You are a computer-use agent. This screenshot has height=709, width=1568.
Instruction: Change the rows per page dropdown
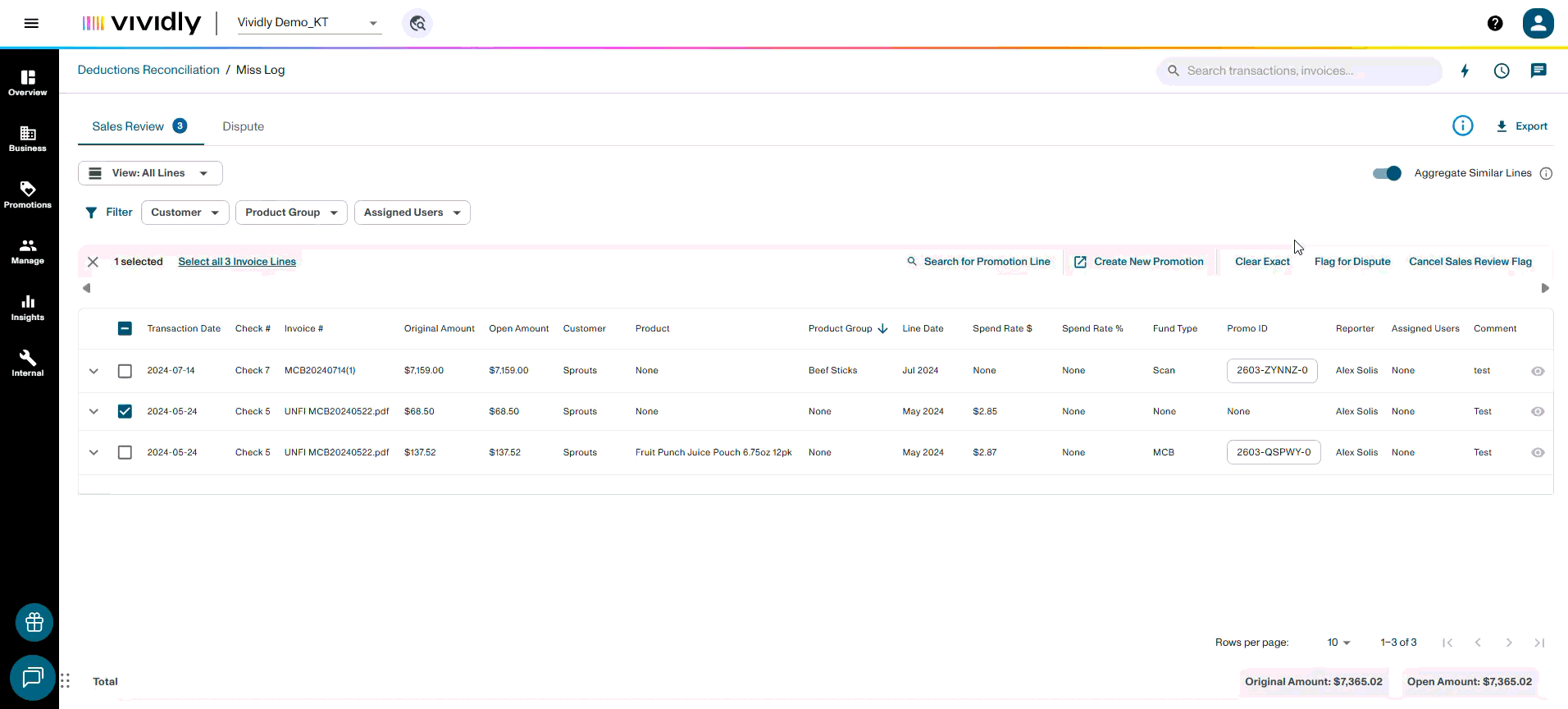1338,643
